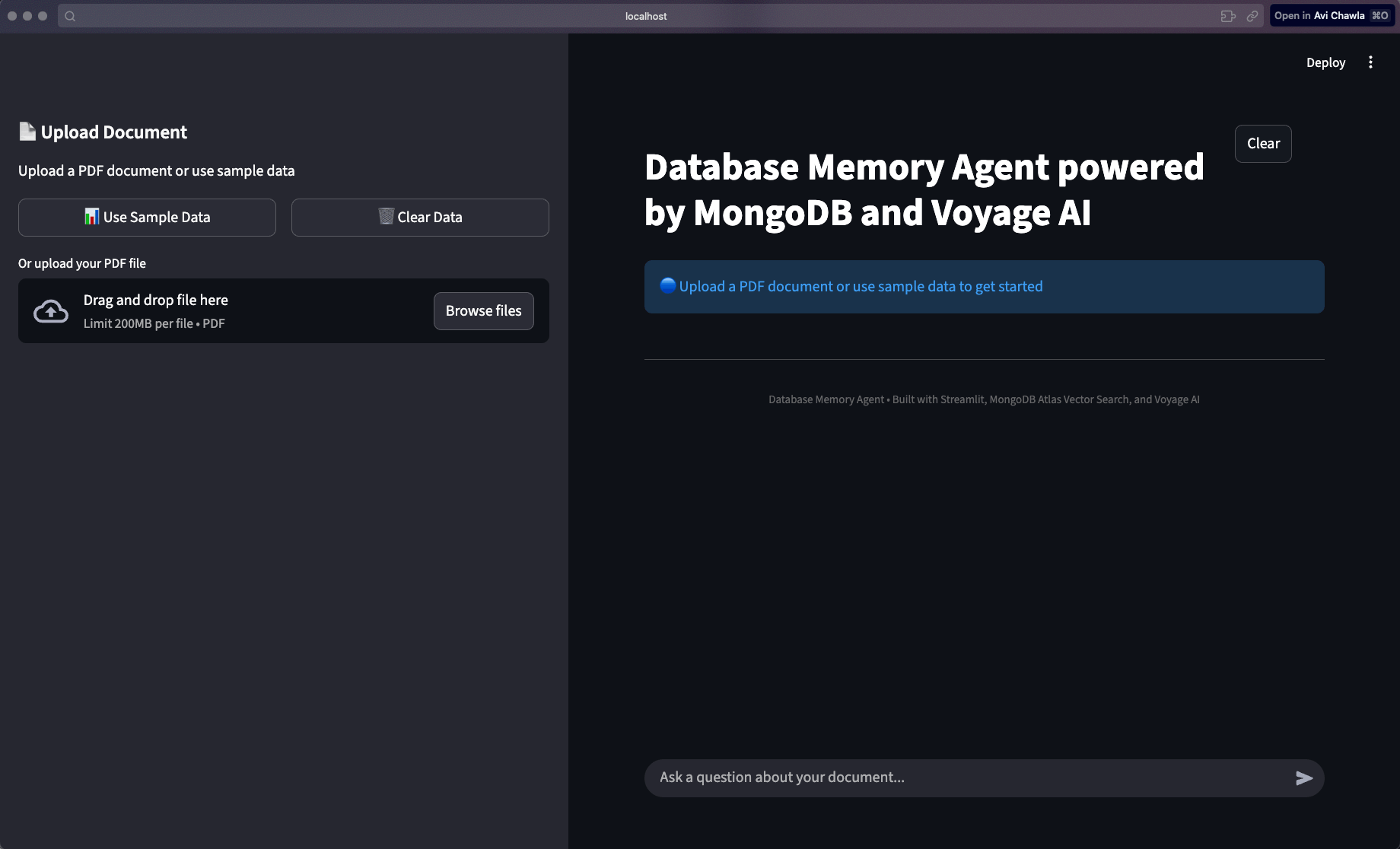Screen dimensions: 1400x849
Task: Open the Browse files dialog
Action: pyautogui.click(x=484, y=311)
